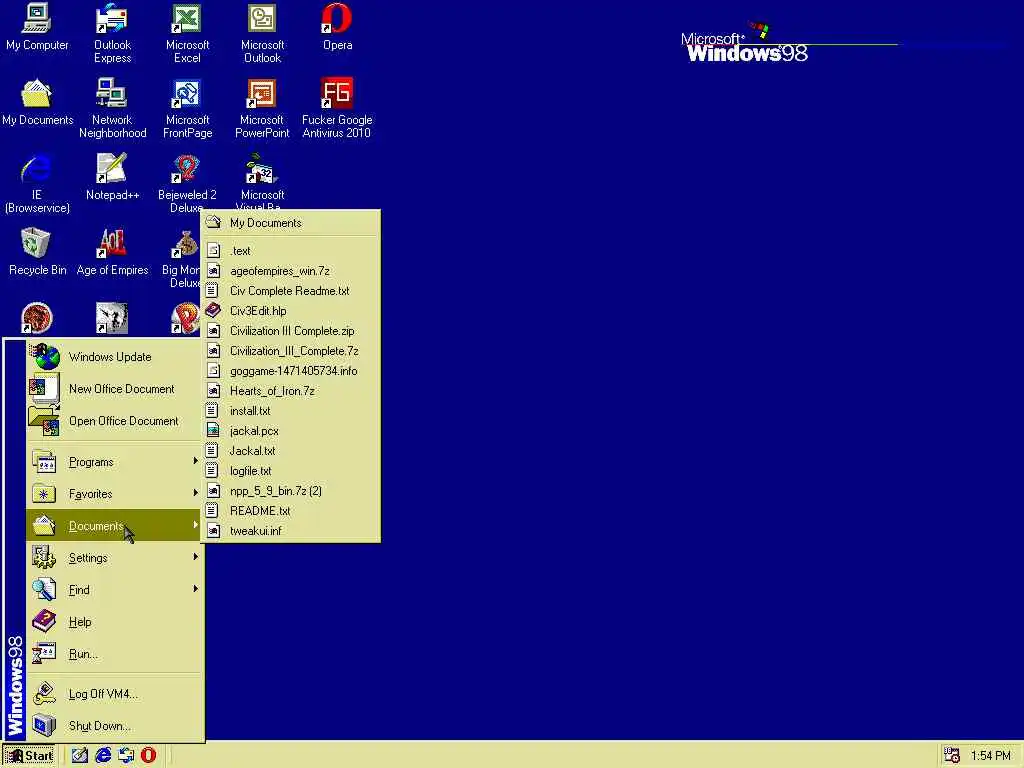The height and width of the screenshot is (768, 1024).
Task: Choose Run... from Start menu
Action: pos(114,654)
